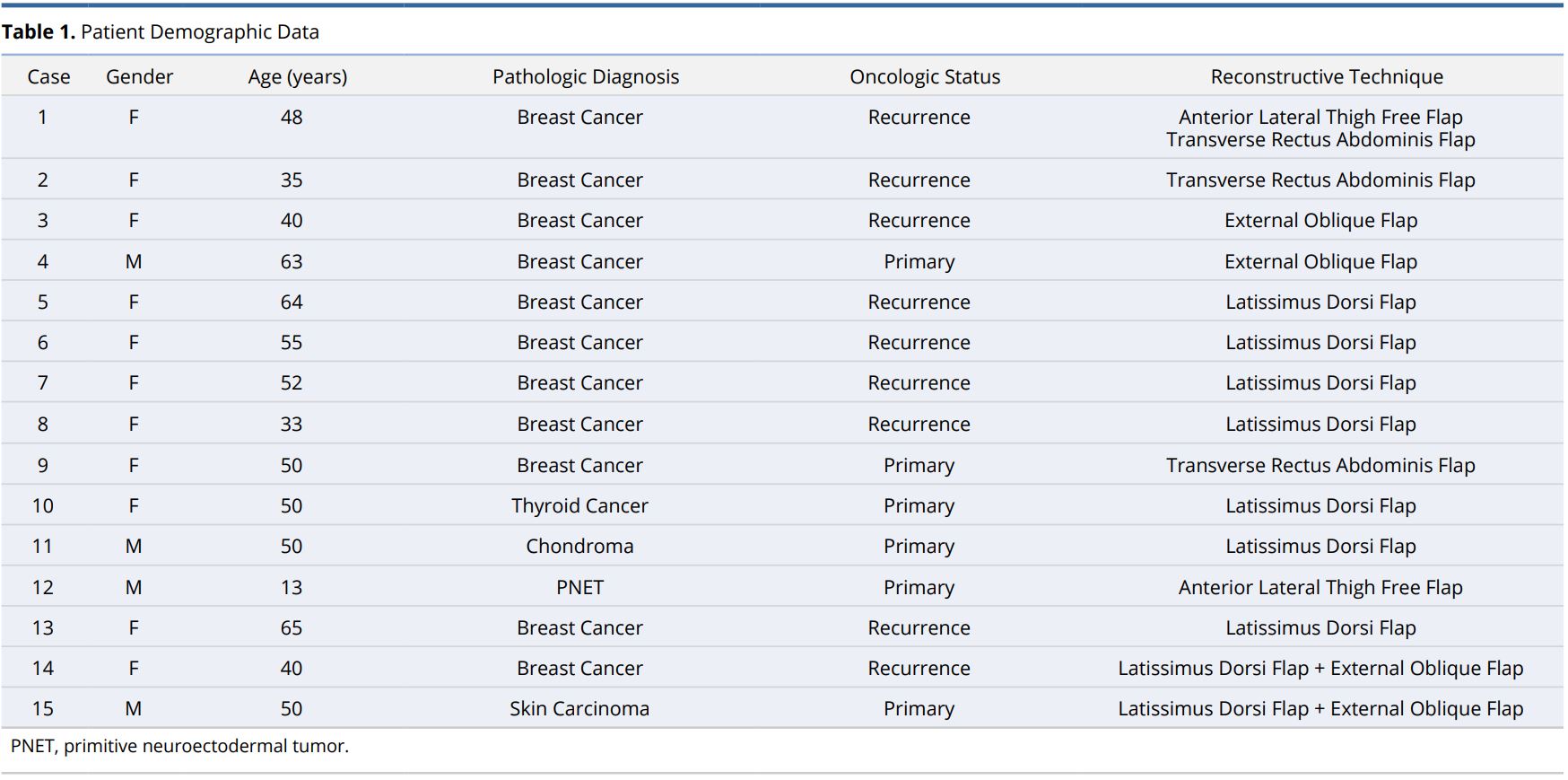Click 'External Oblique Flap' in case 3 row
This screenshot has width=1568, height=780.
[x=1320, y=221]
